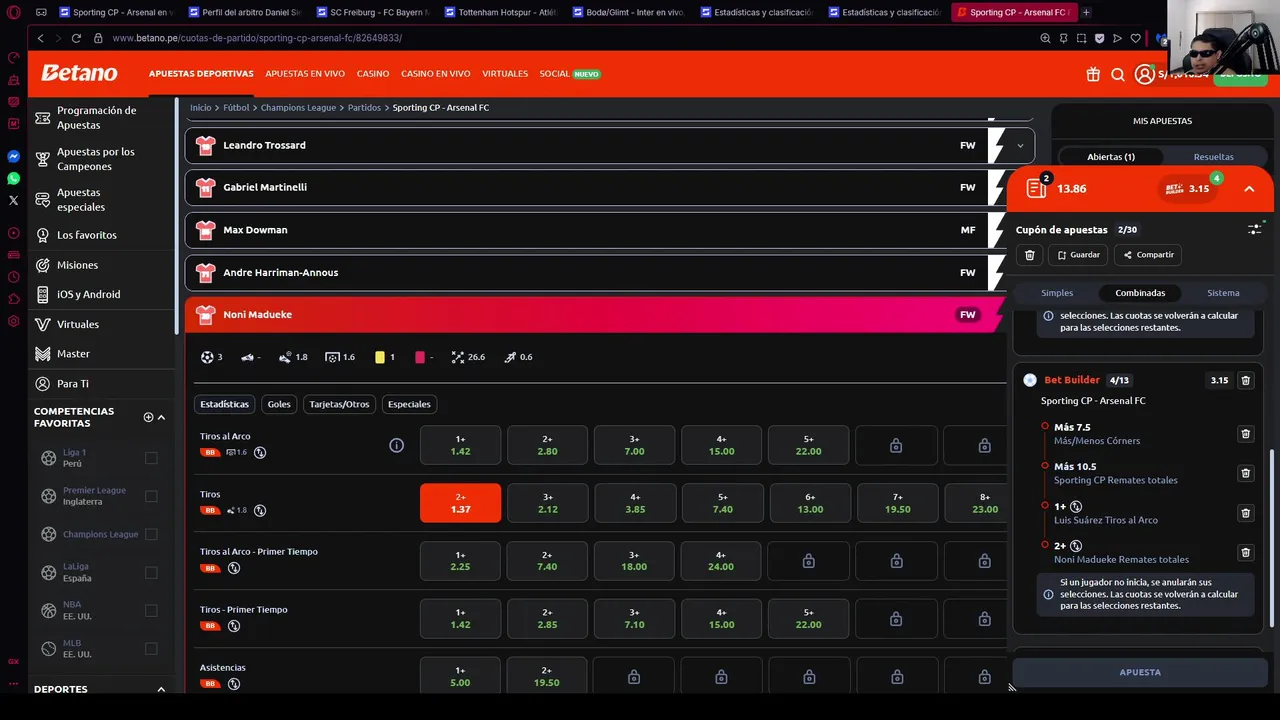Switch to the Resueltas bets tab
The image size is (1280, 720).
coord(1213,157)
